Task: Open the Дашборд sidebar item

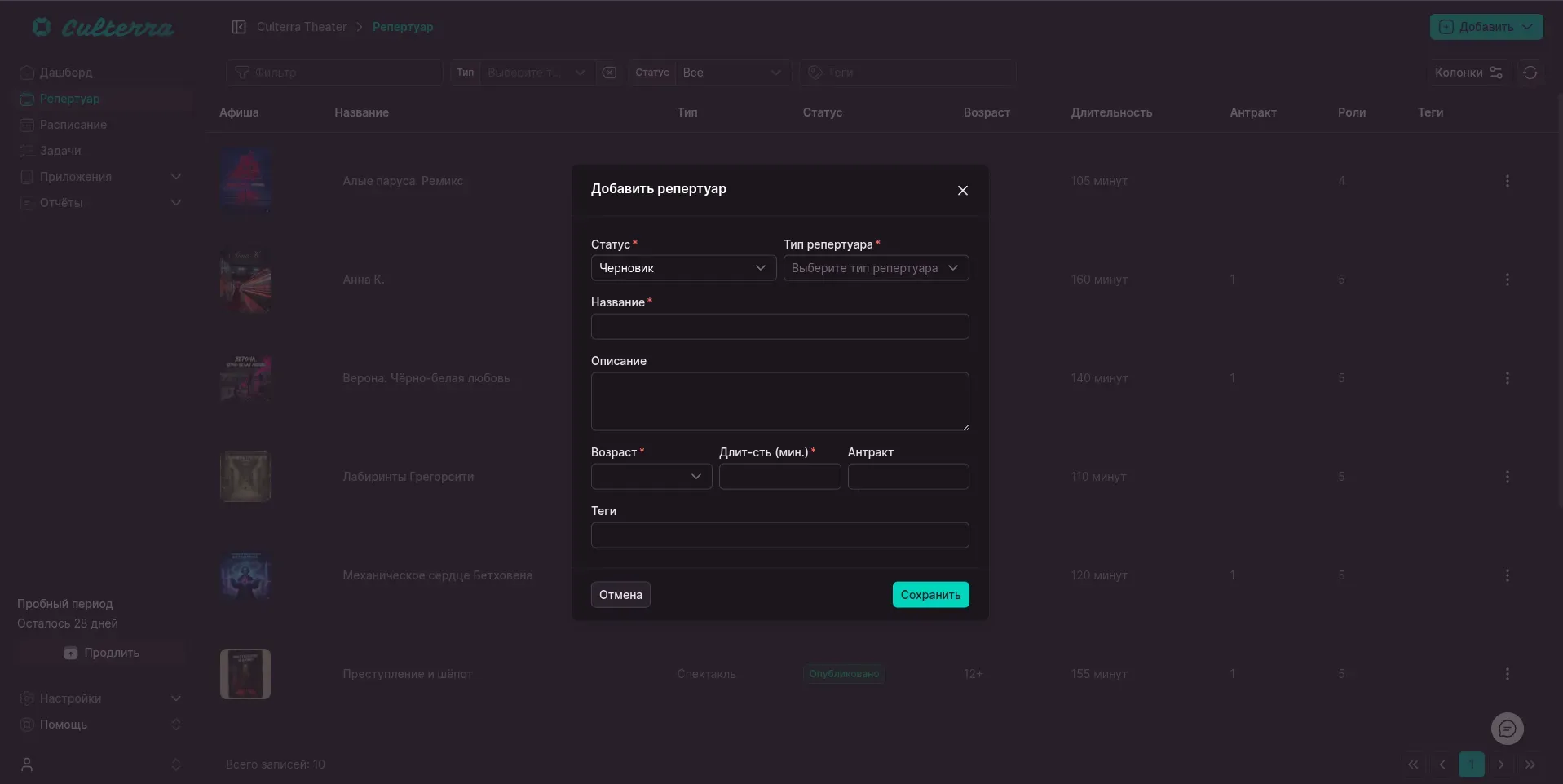Action: click(103, 73)
